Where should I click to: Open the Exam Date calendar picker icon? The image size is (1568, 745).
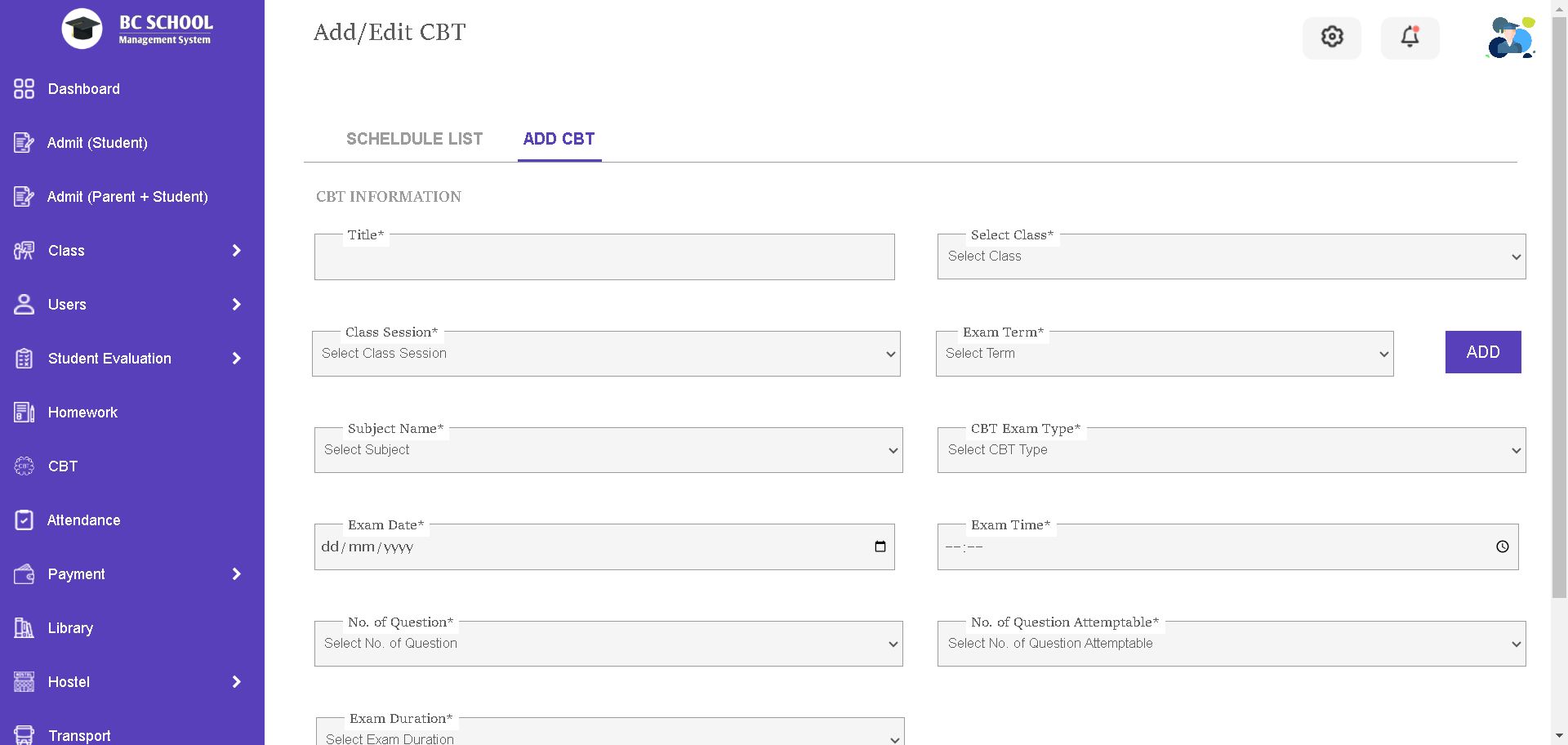click(x=880, y=546)
